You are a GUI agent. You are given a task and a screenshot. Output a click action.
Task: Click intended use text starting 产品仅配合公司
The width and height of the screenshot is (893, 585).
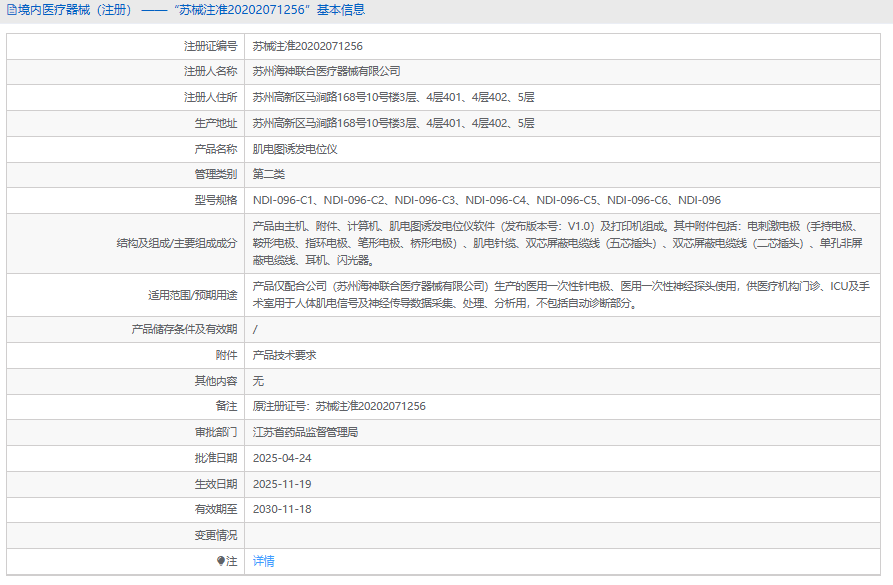coord(562,294)
